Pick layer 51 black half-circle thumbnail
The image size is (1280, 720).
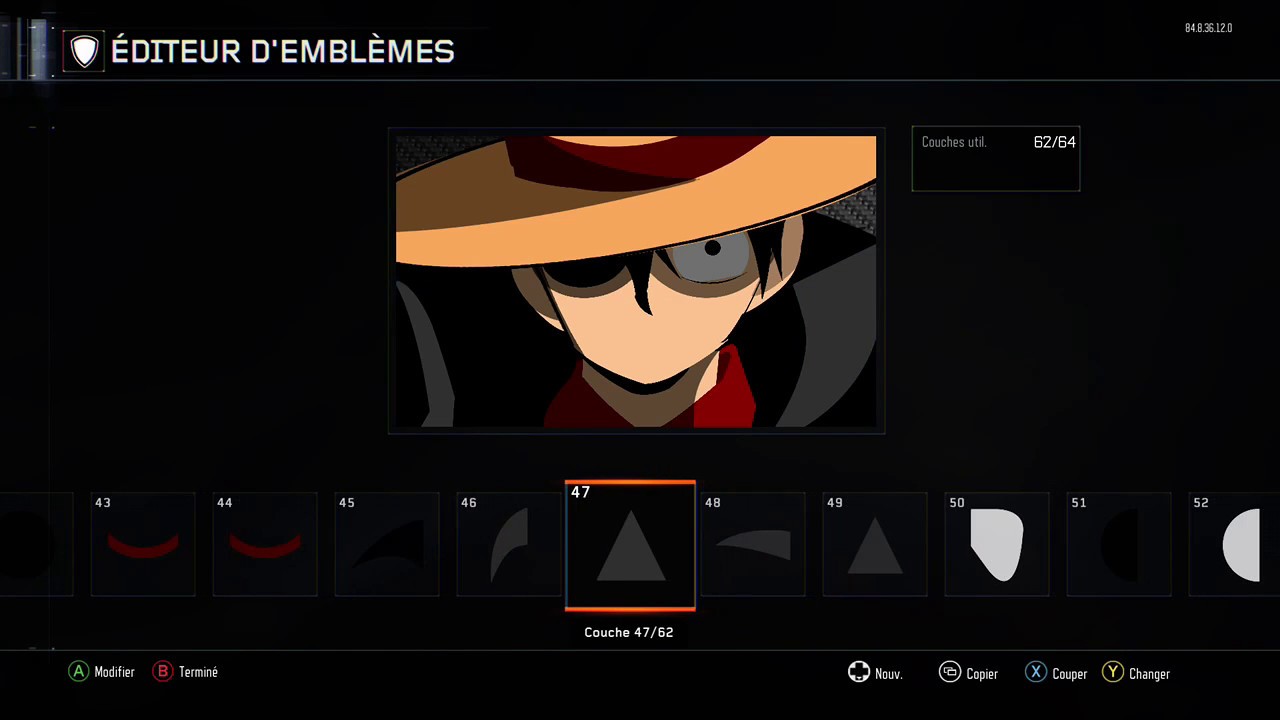1119,544
